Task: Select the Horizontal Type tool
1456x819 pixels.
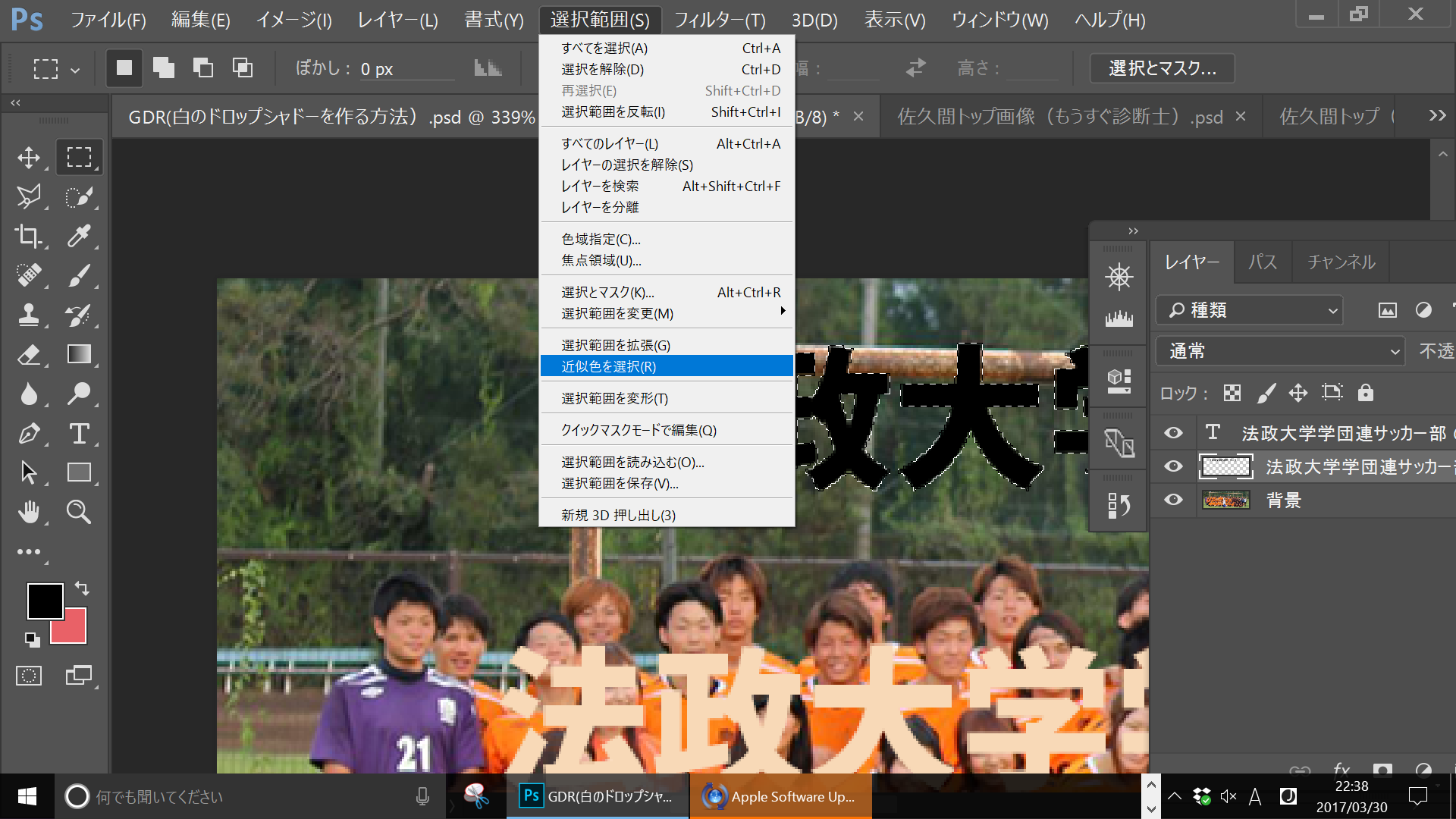Action: tap(79, 433)
